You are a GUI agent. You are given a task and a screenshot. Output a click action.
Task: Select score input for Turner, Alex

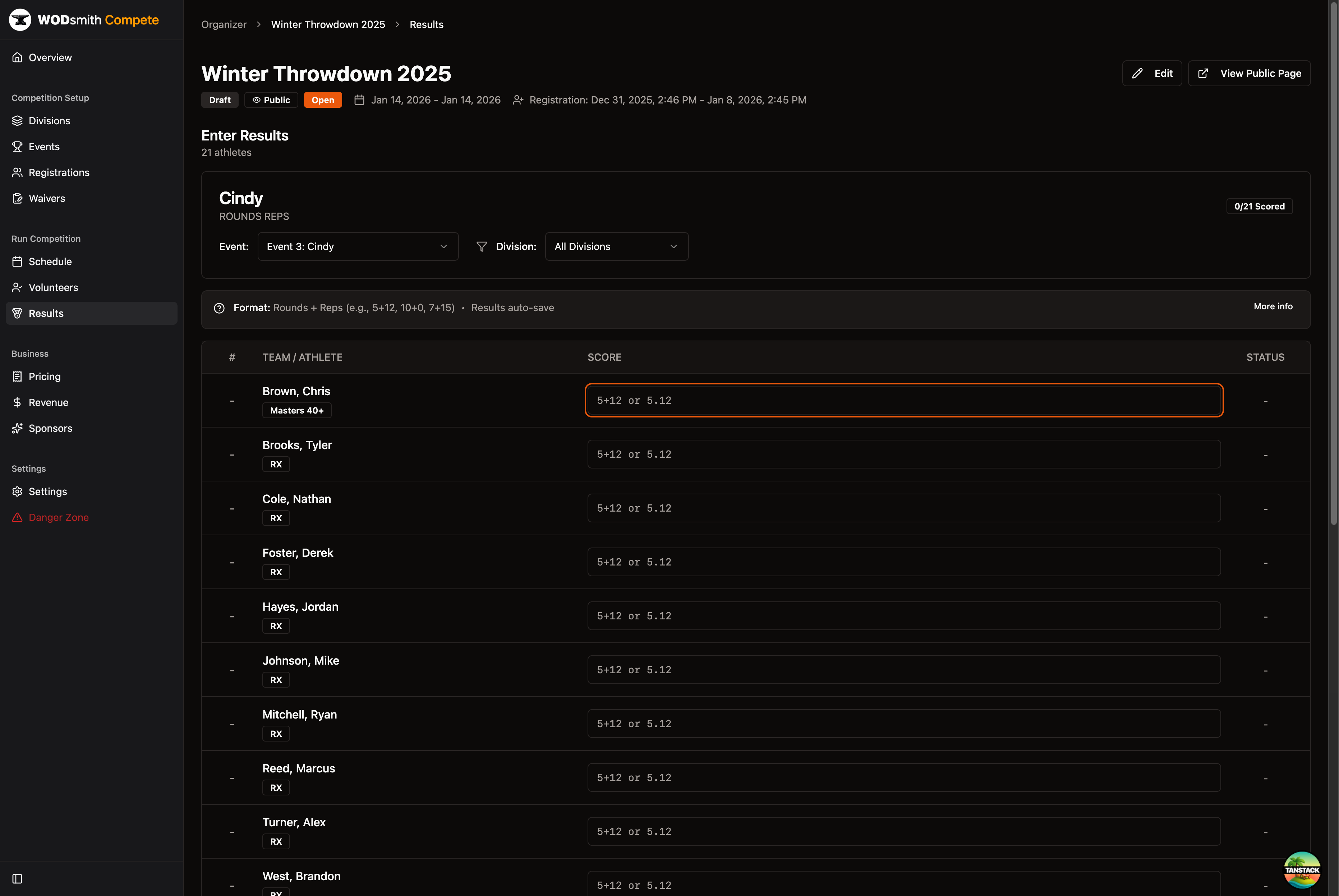coord(903,831)
